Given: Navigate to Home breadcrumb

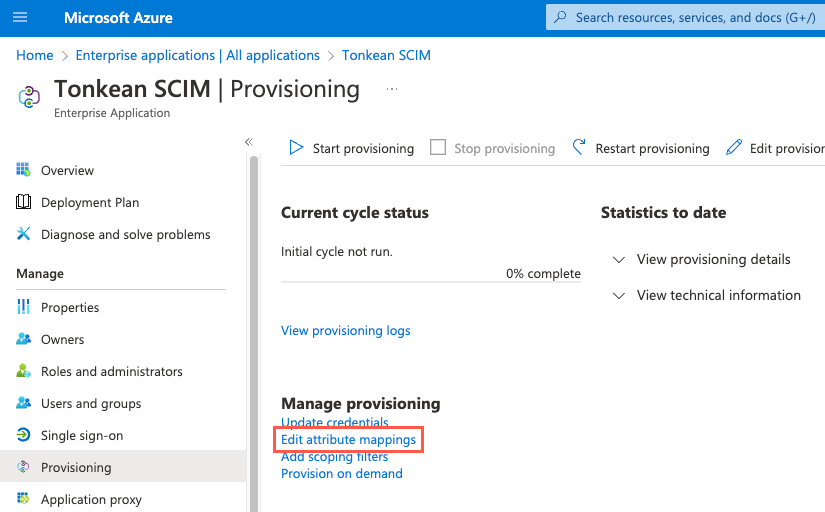Looking at the screenshot, I should pyautogui.click(x=35, y=55).
